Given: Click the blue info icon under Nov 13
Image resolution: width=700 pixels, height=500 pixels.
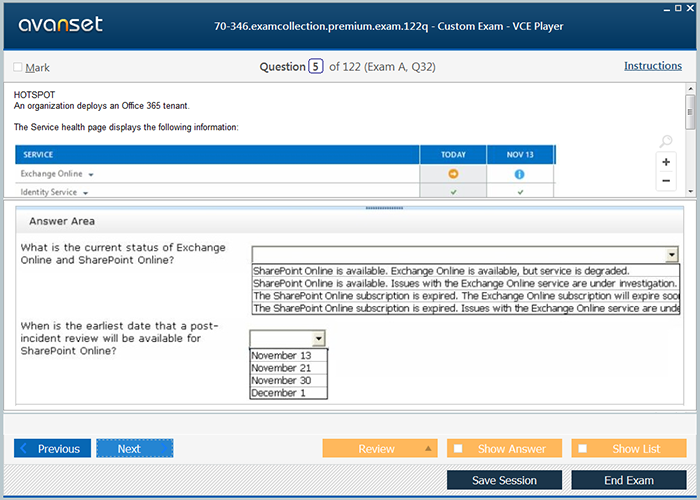Looking at the screenshot, I should [519, 174].
